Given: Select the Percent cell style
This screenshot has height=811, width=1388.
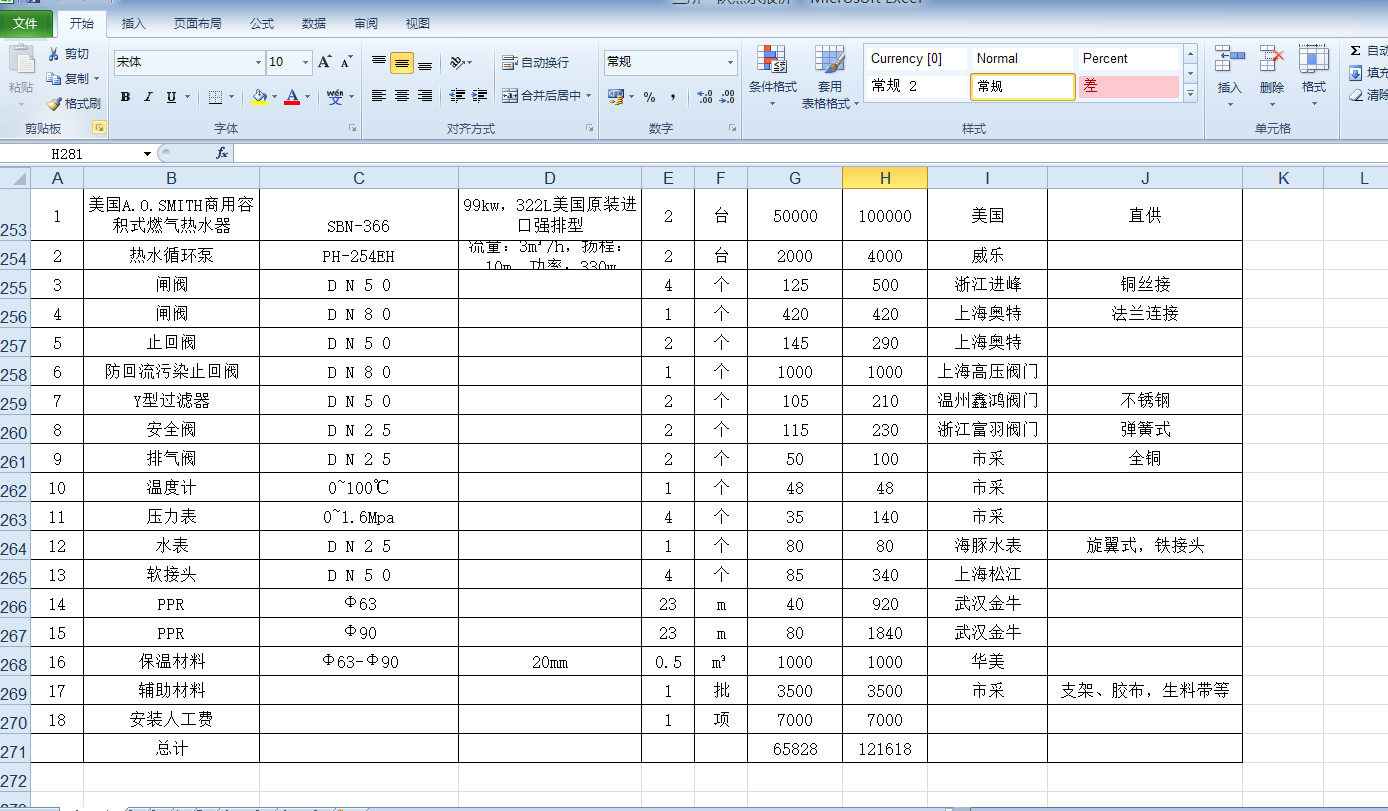Looking at the screenshot, I should (x=1130, y=59).
